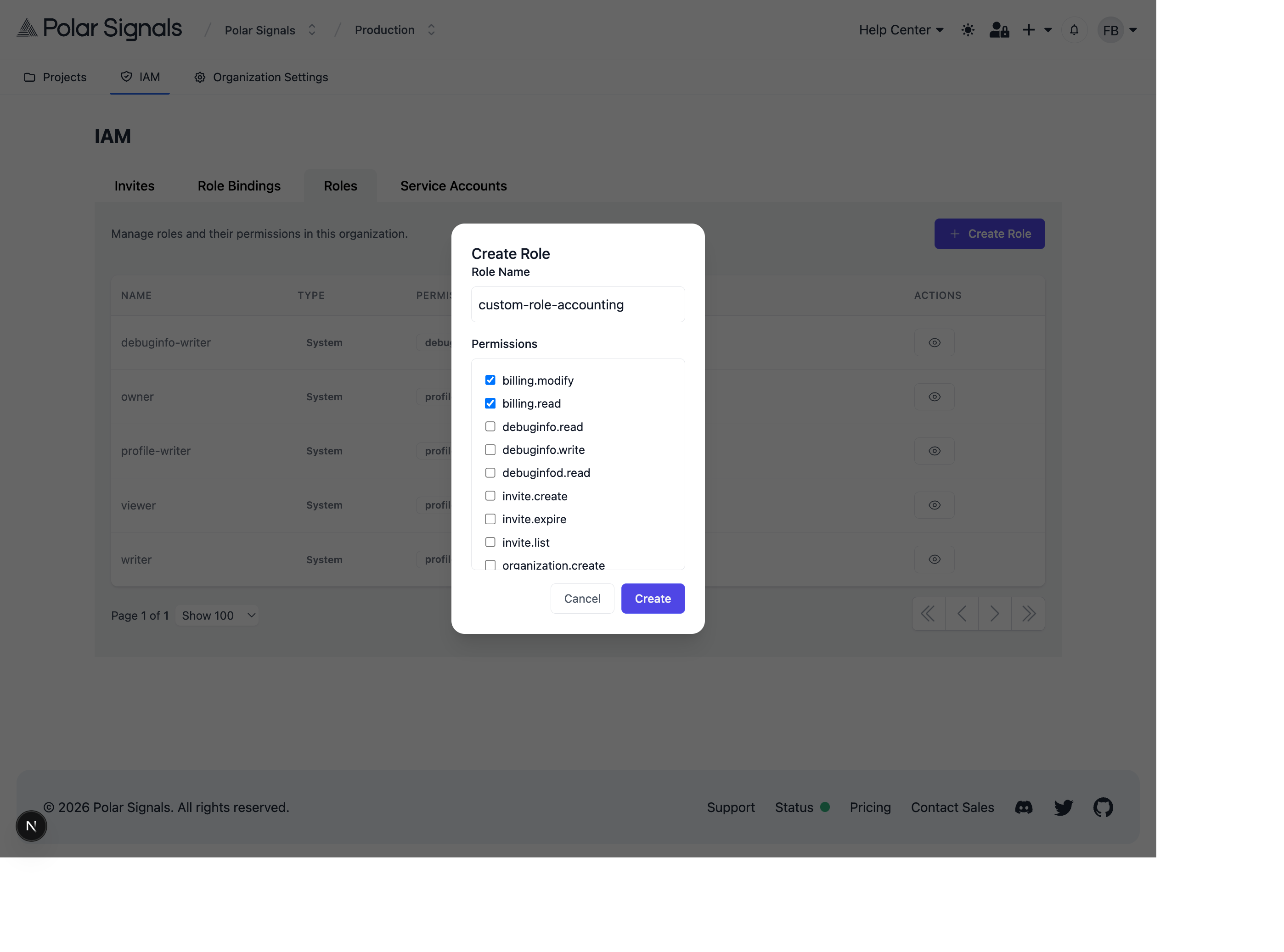1284x952 pixels.
Task: Check the invite.create permission
Action: 490,496
